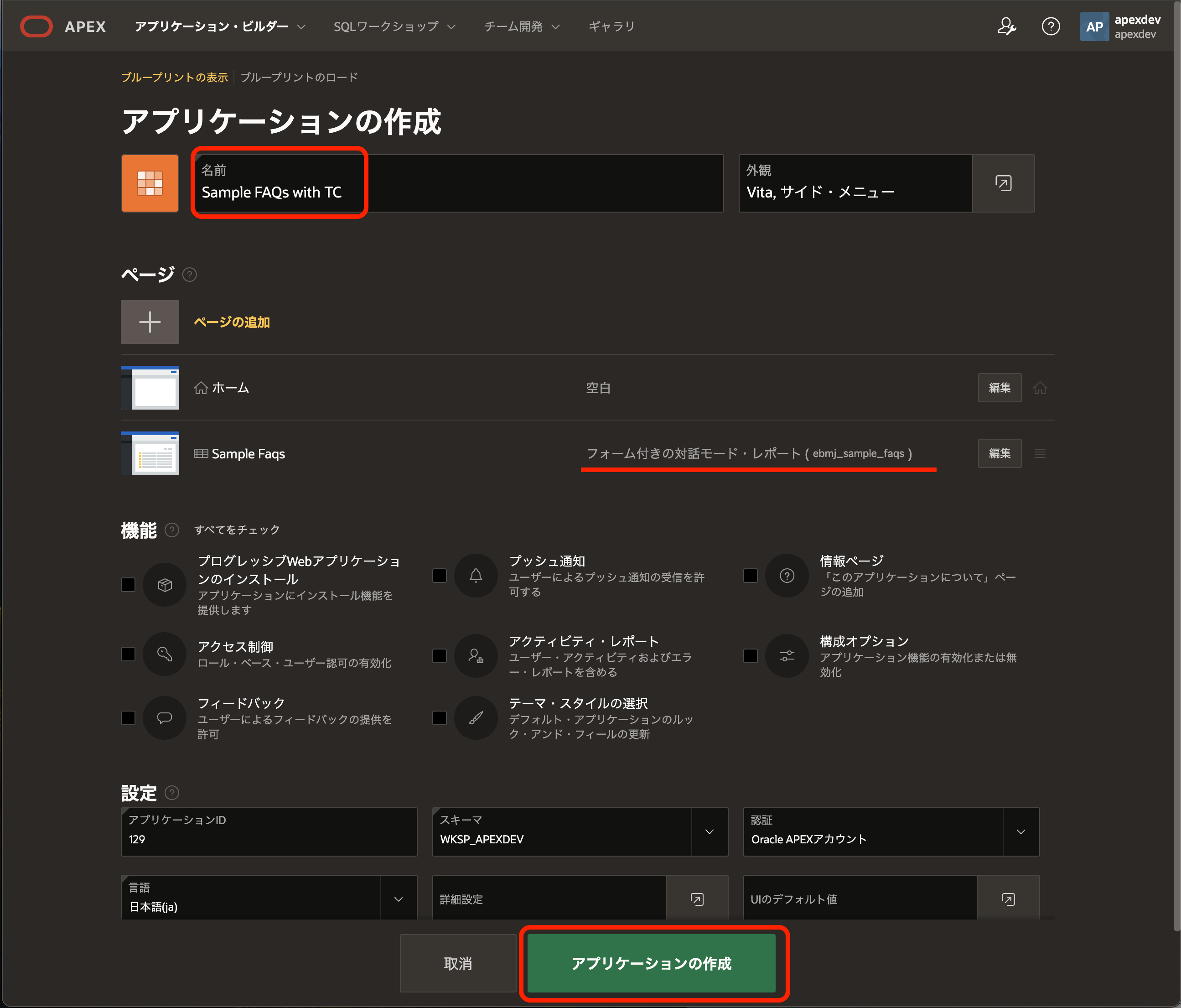The width and height of the screenshot is (1181, 1008).
Task: Open the help question-mark menu in header
Action: pos(1051,26)
